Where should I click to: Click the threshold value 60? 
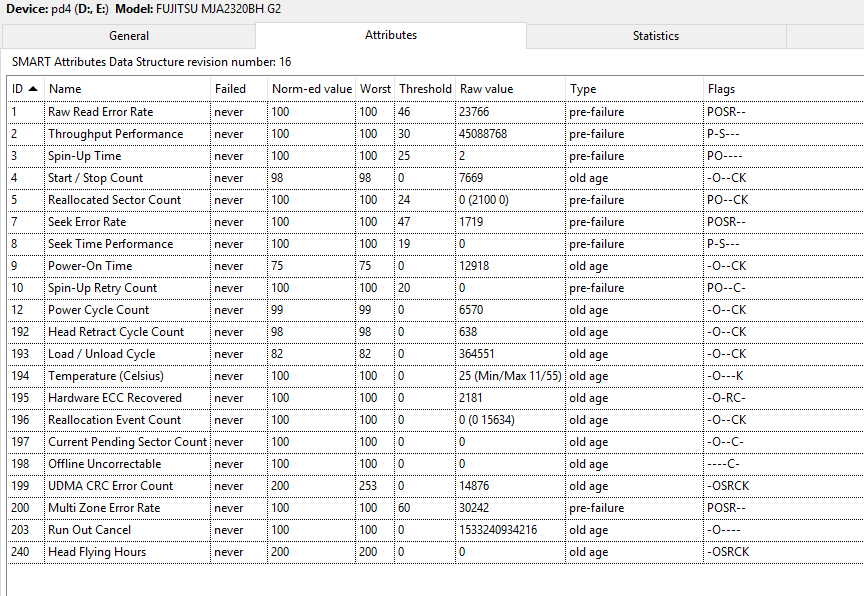404,508
